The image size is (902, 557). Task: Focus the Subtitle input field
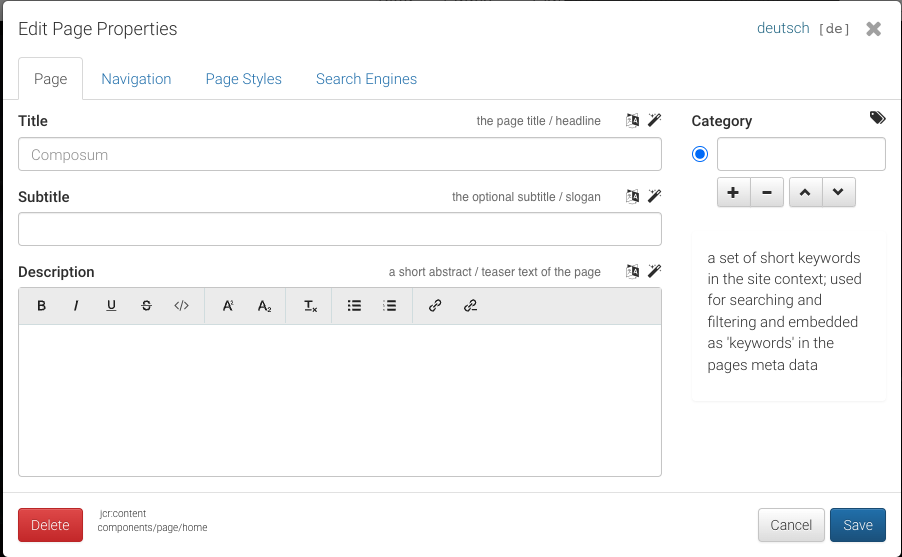pos(340,229)
